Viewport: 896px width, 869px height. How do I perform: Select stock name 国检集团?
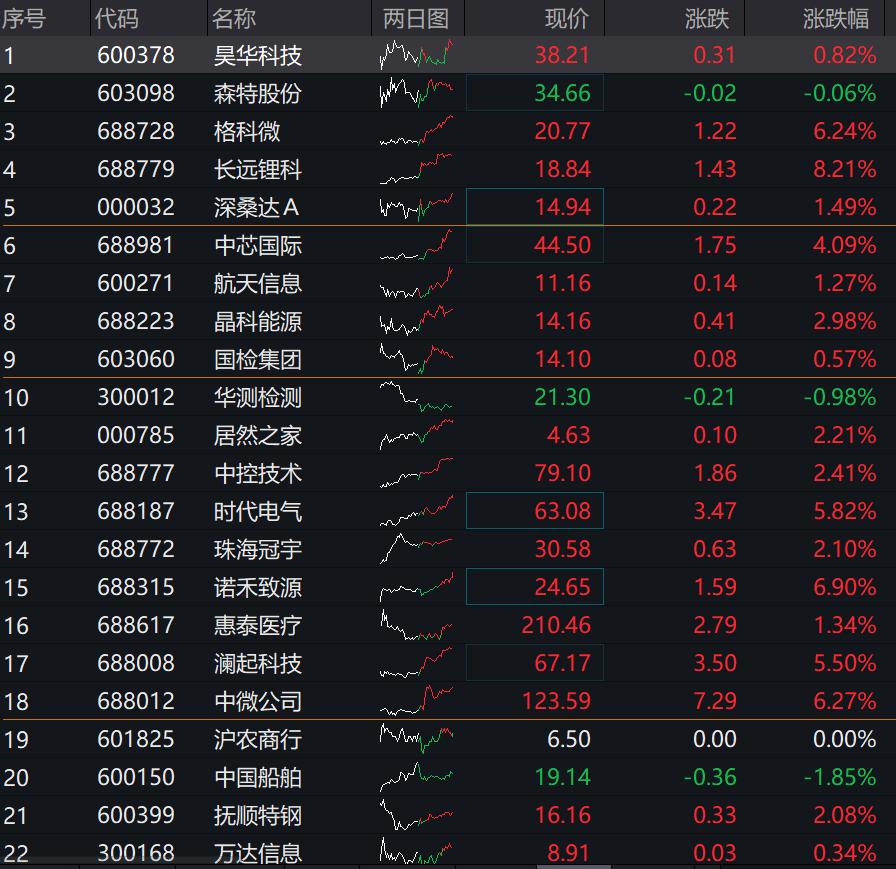point(258,359)
